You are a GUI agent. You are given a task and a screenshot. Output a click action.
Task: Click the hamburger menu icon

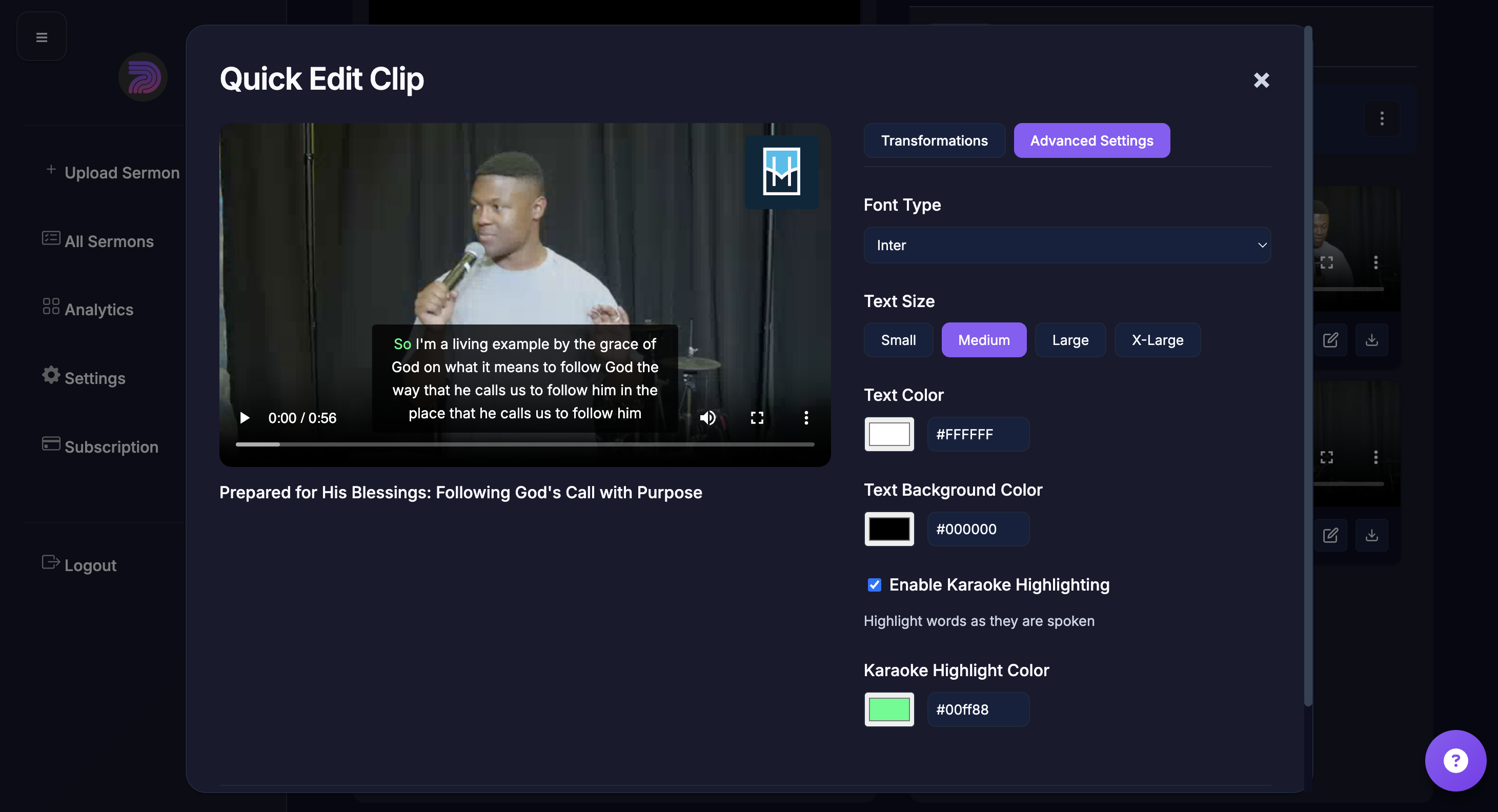click(42, 37)
